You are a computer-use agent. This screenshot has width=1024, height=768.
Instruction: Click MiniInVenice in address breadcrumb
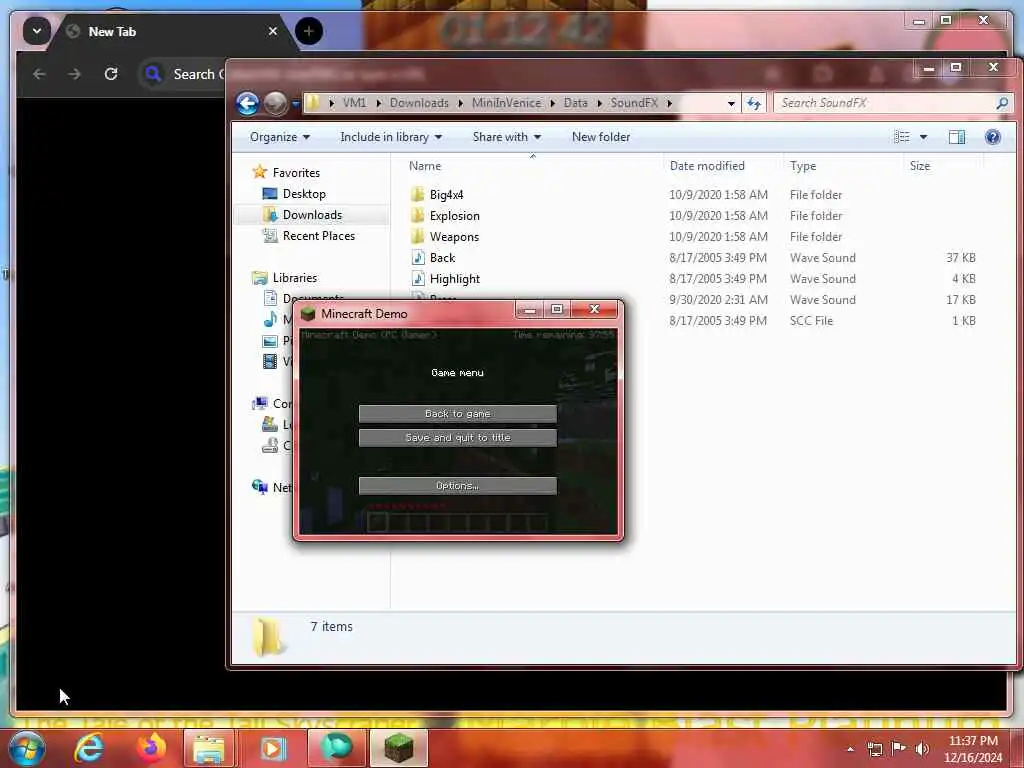tap(506, 103)
